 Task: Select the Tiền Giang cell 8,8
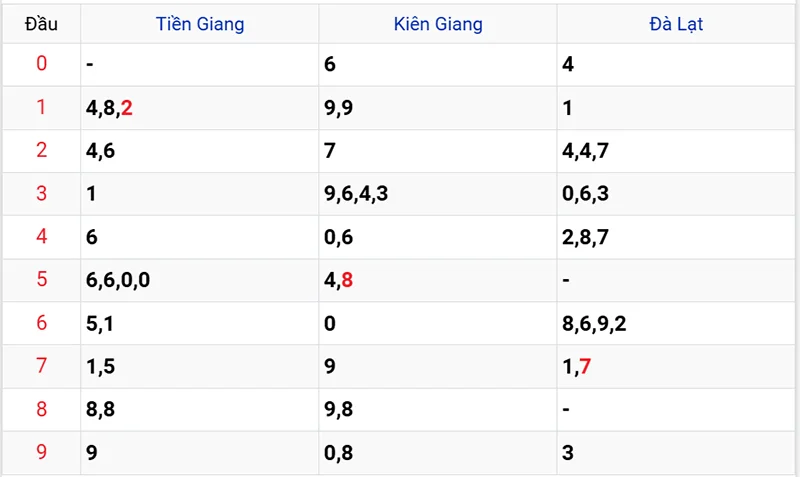pyautogui.click(x=100, y=410)
